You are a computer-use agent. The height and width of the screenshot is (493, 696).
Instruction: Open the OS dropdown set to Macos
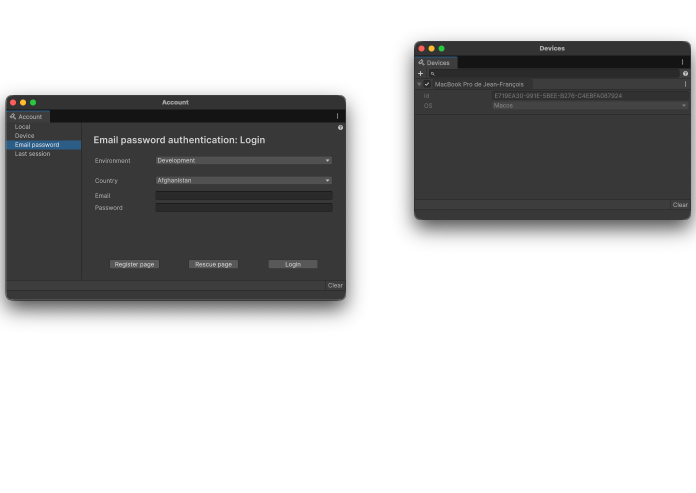point(590,106)
